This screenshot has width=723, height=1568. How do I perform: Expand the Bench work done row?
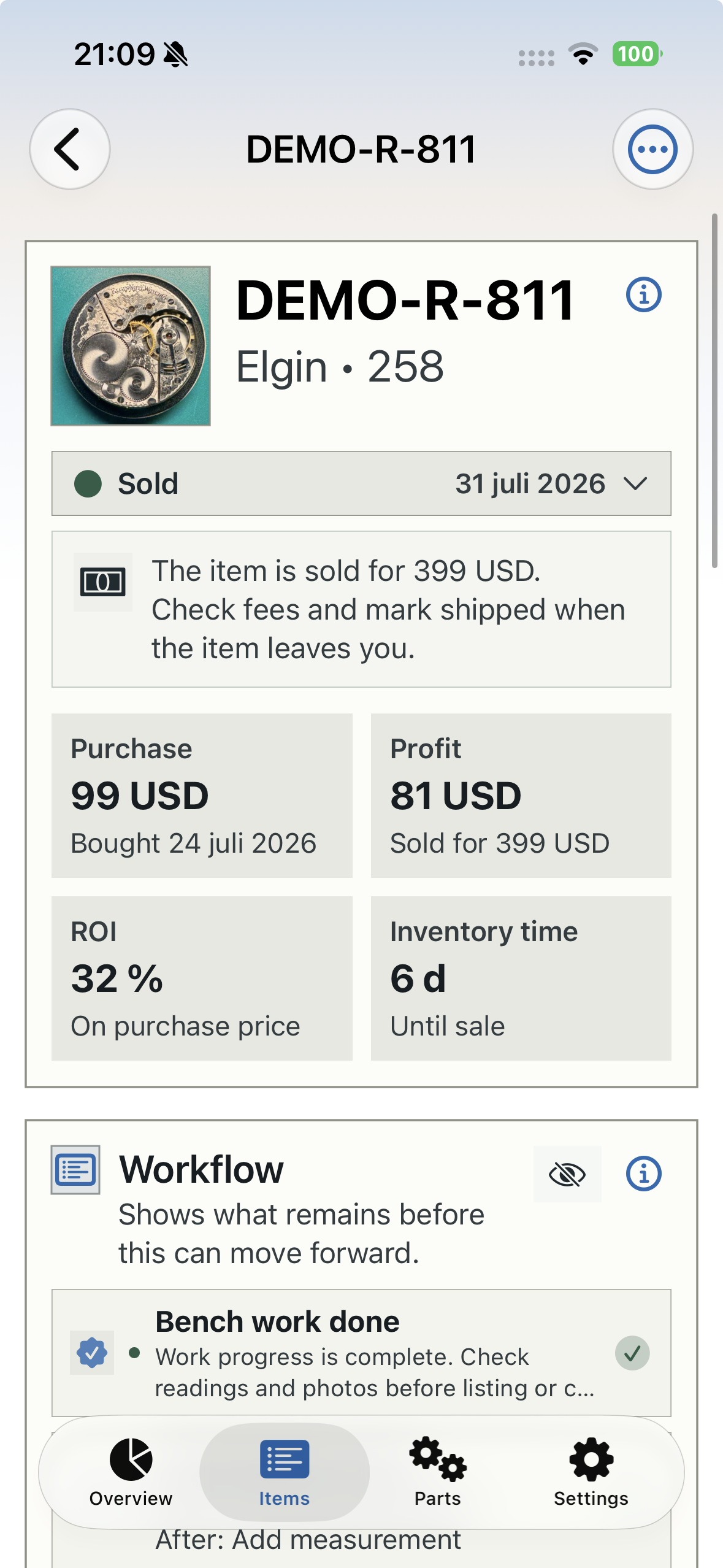coord(361,1353)
